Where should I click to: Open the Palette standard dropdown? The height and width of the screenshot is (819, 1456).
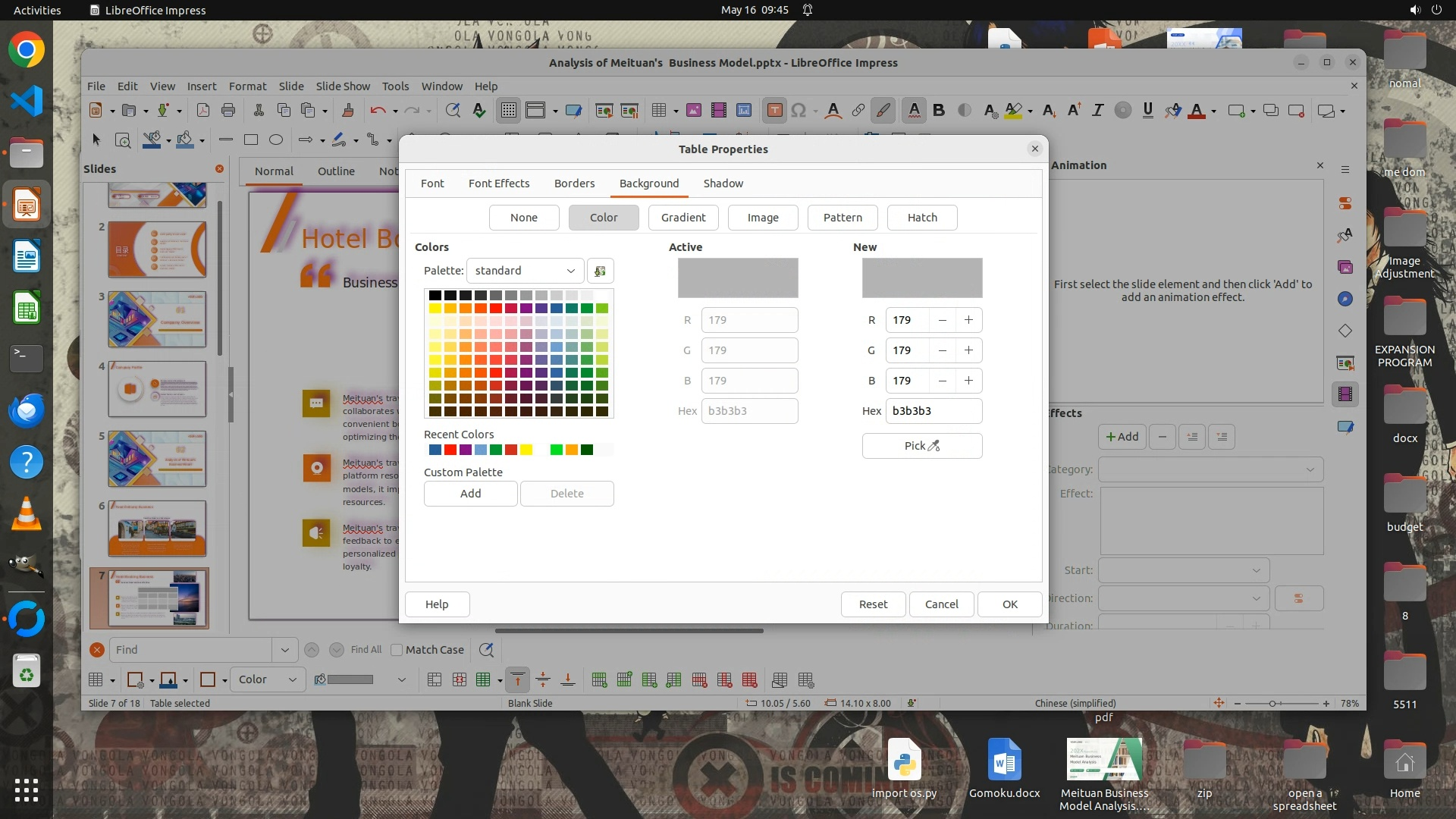point(525,271)
